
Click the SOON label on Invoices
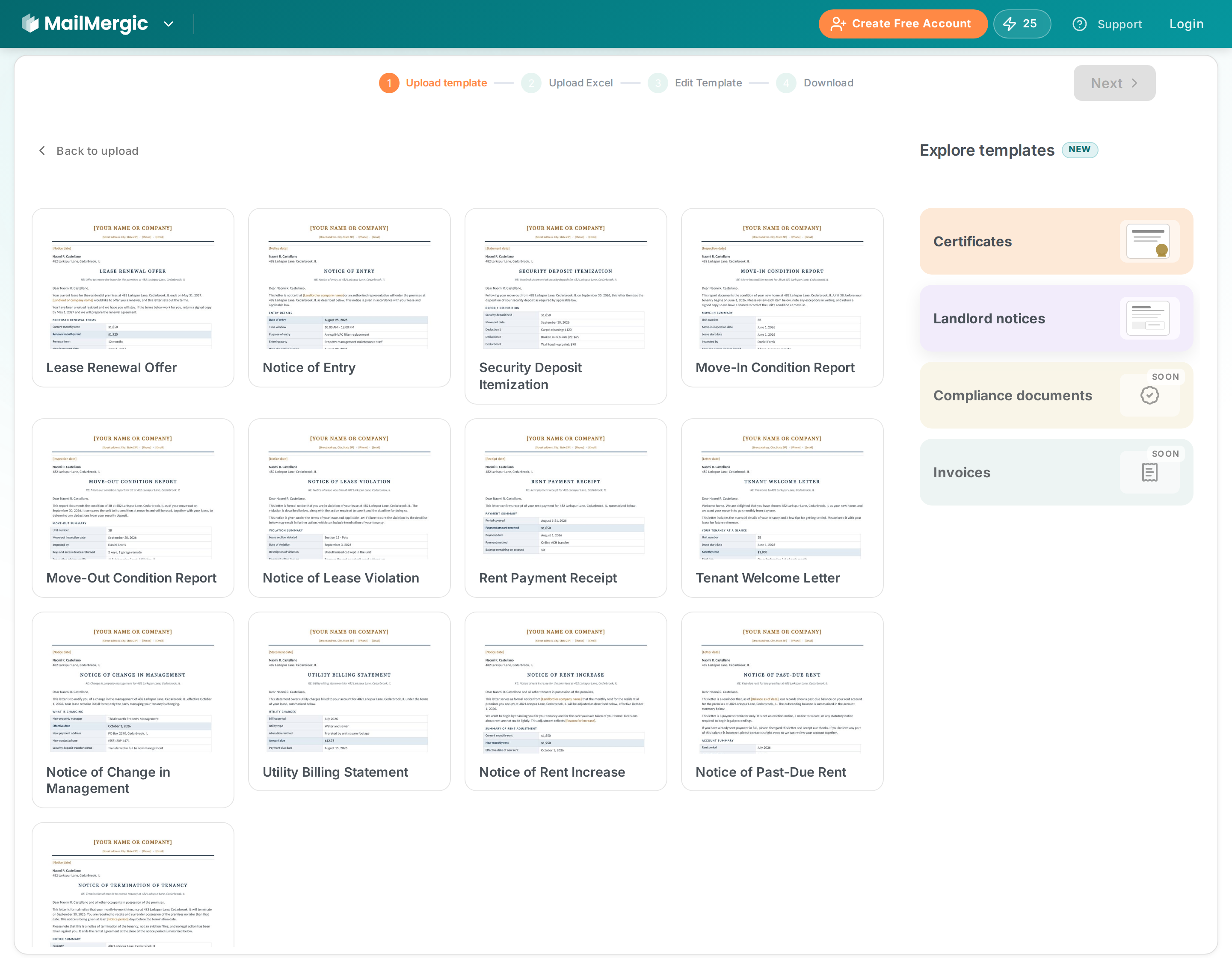[1165, 454]
